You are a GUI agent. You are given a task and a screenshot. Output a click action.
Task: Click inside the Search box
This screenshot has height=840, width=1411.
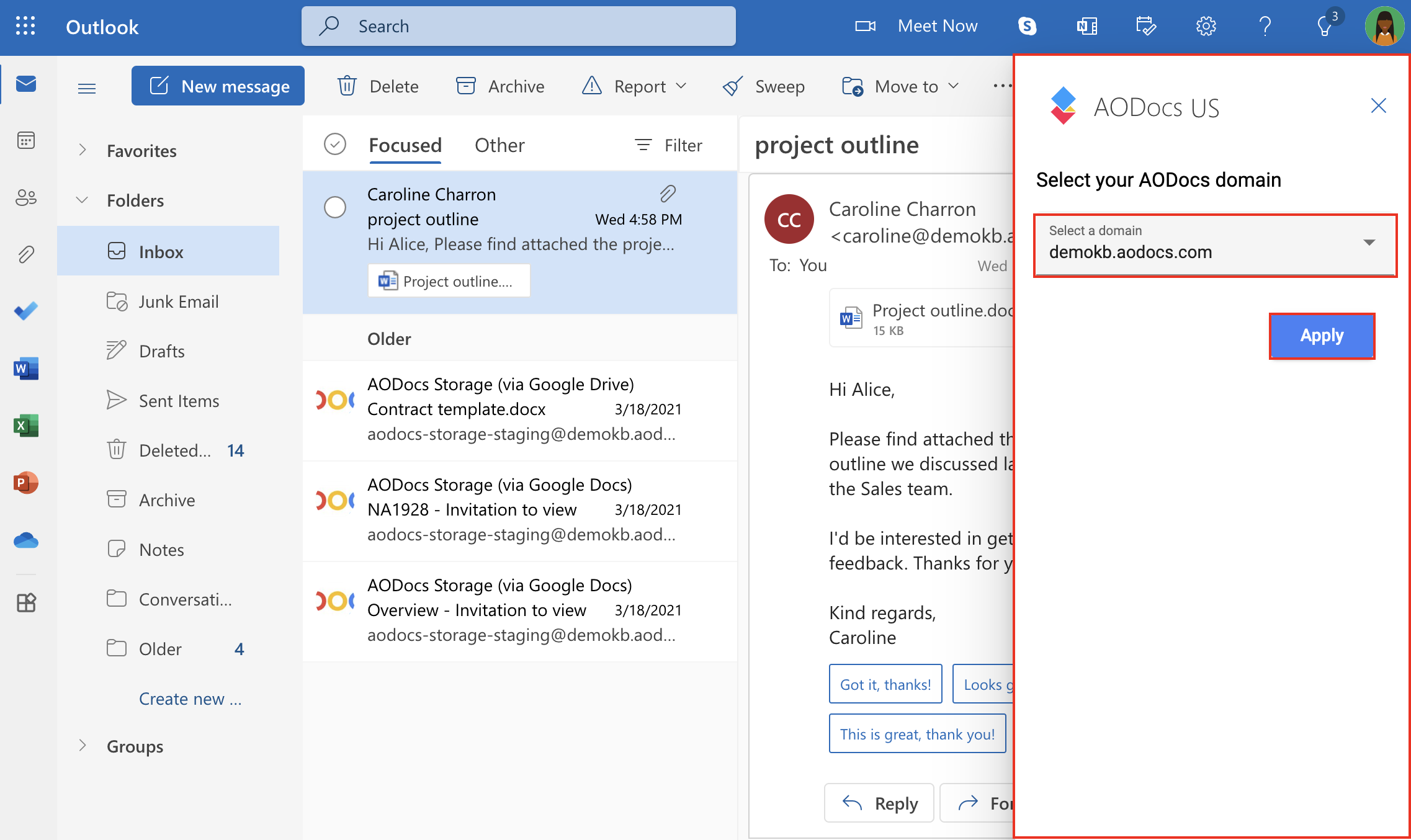(519, 26)
